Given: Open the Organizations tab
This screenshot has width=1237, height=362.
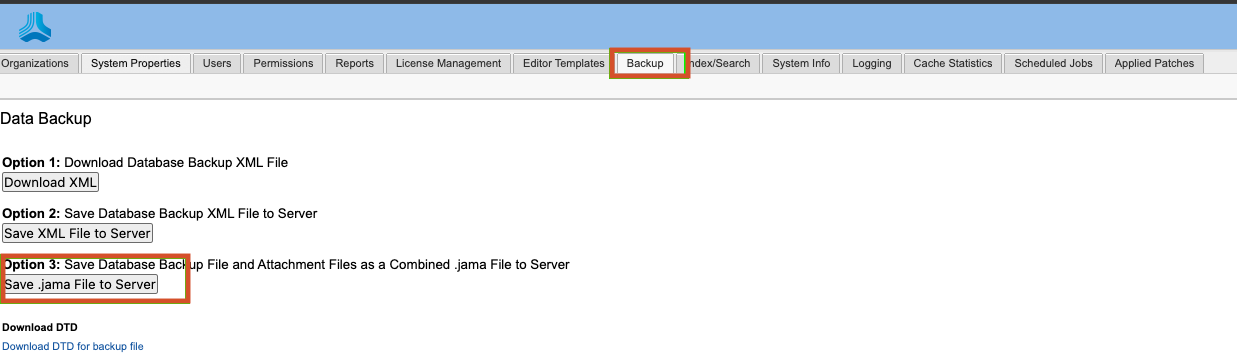Looking at the screenshot, I should pos(35,63).
